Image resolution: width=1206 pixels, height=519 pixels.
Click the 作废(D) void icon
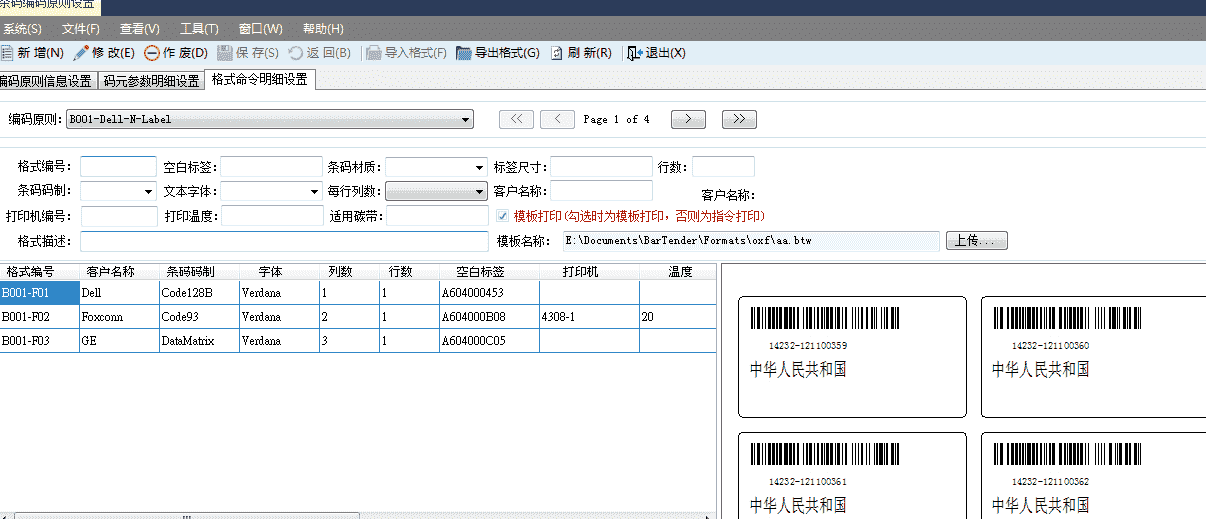click(152, 53)
